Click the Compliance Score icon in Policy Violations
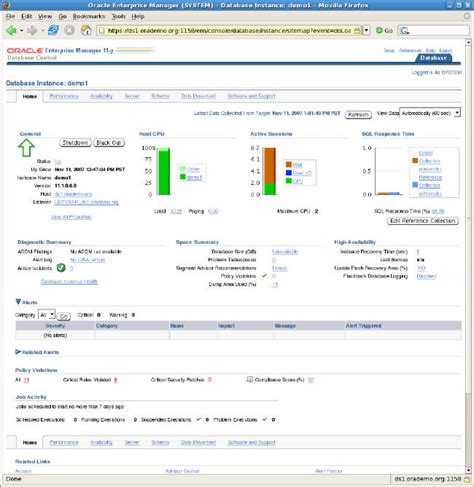 tap(249, 379)
